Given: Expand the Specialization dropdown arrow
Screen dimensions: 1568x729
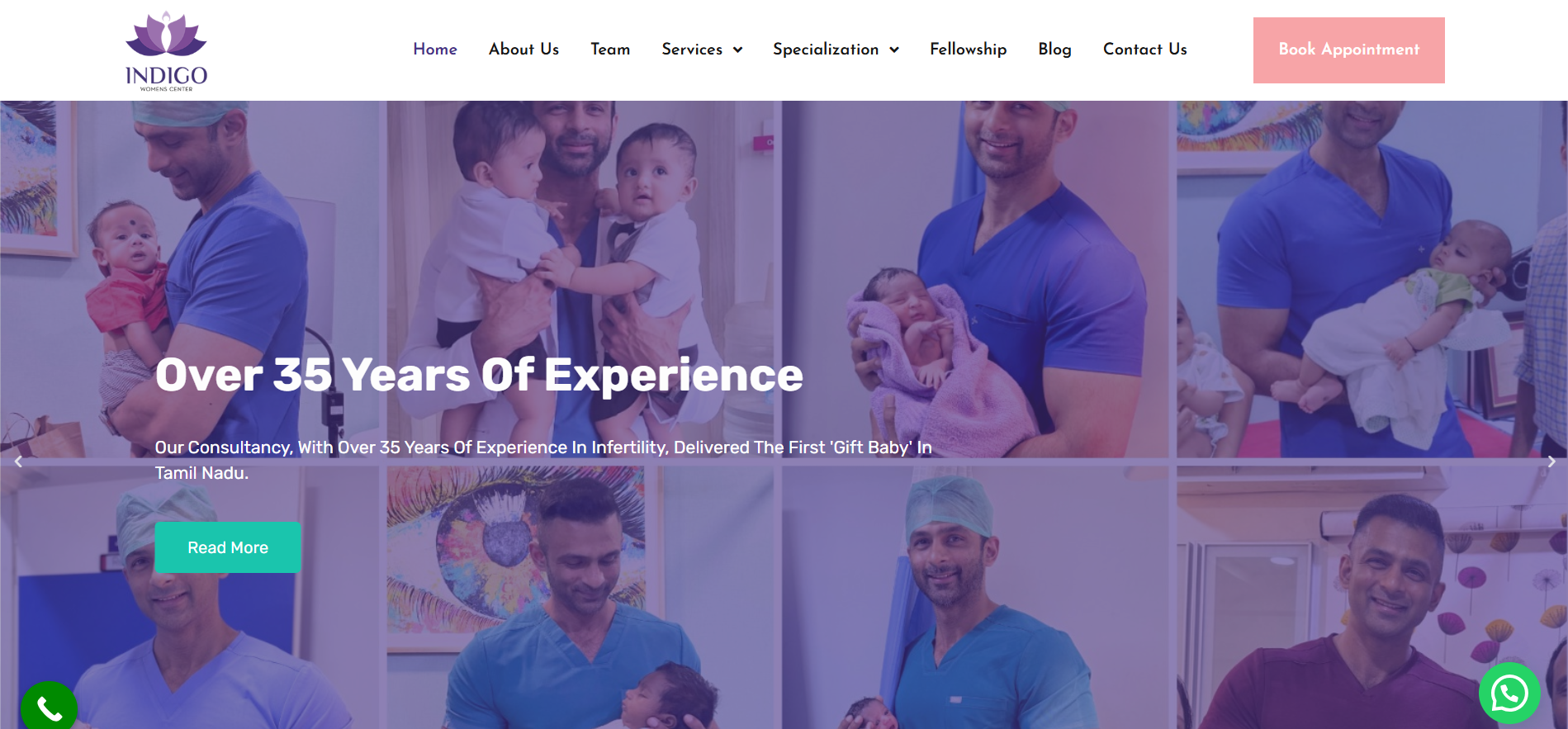Looking at the screenshot, I should (894, 50).
